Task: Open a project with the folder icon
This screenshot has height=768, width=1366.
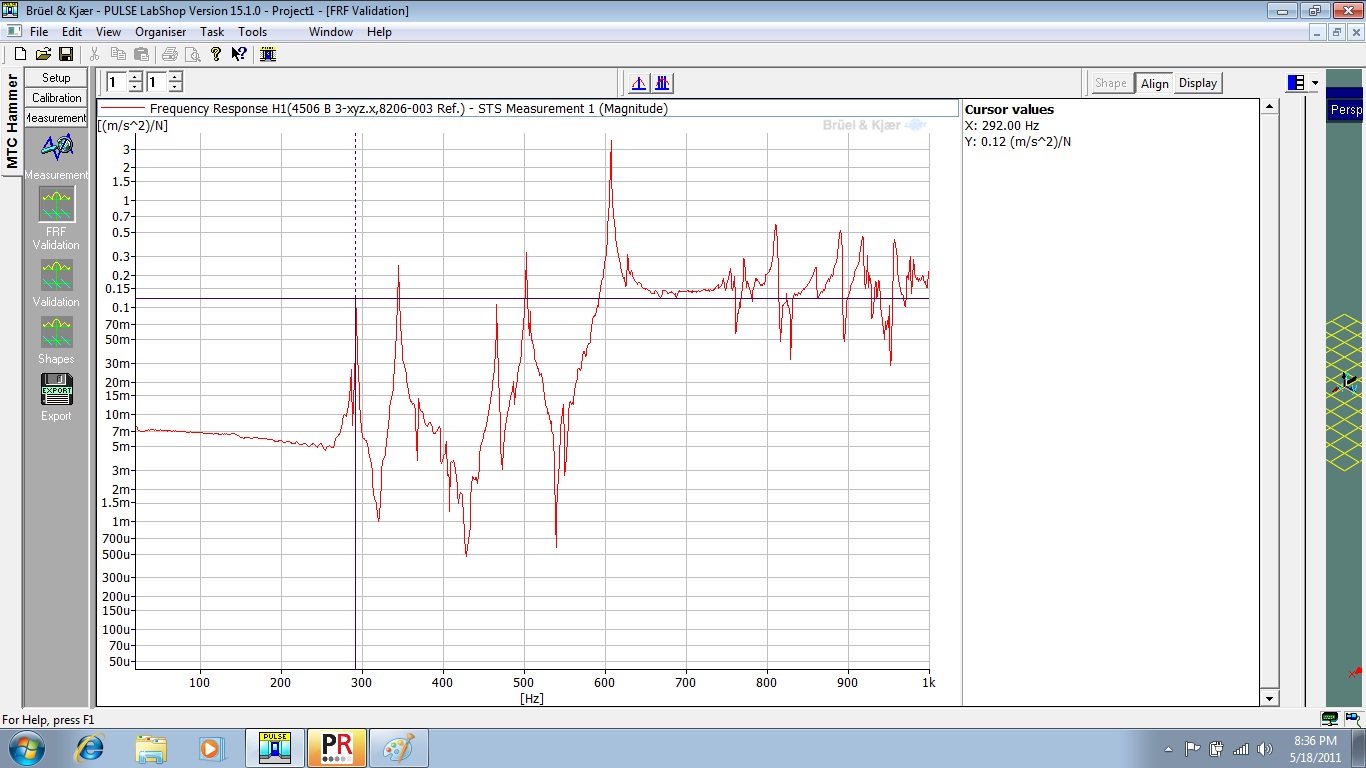Action: pyautogui.click(x=43, y=54)
